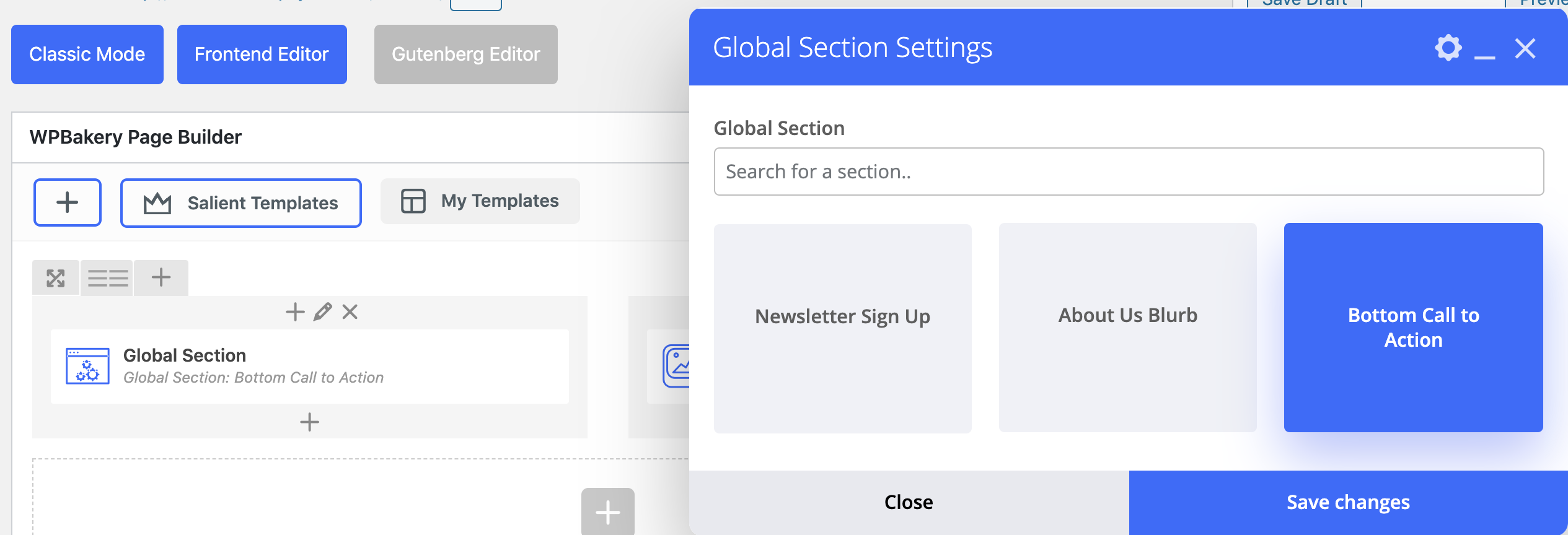Append element below Global Section
Image resolution: width=1568 pixels, height=535 pixels.
pos(309,422)
